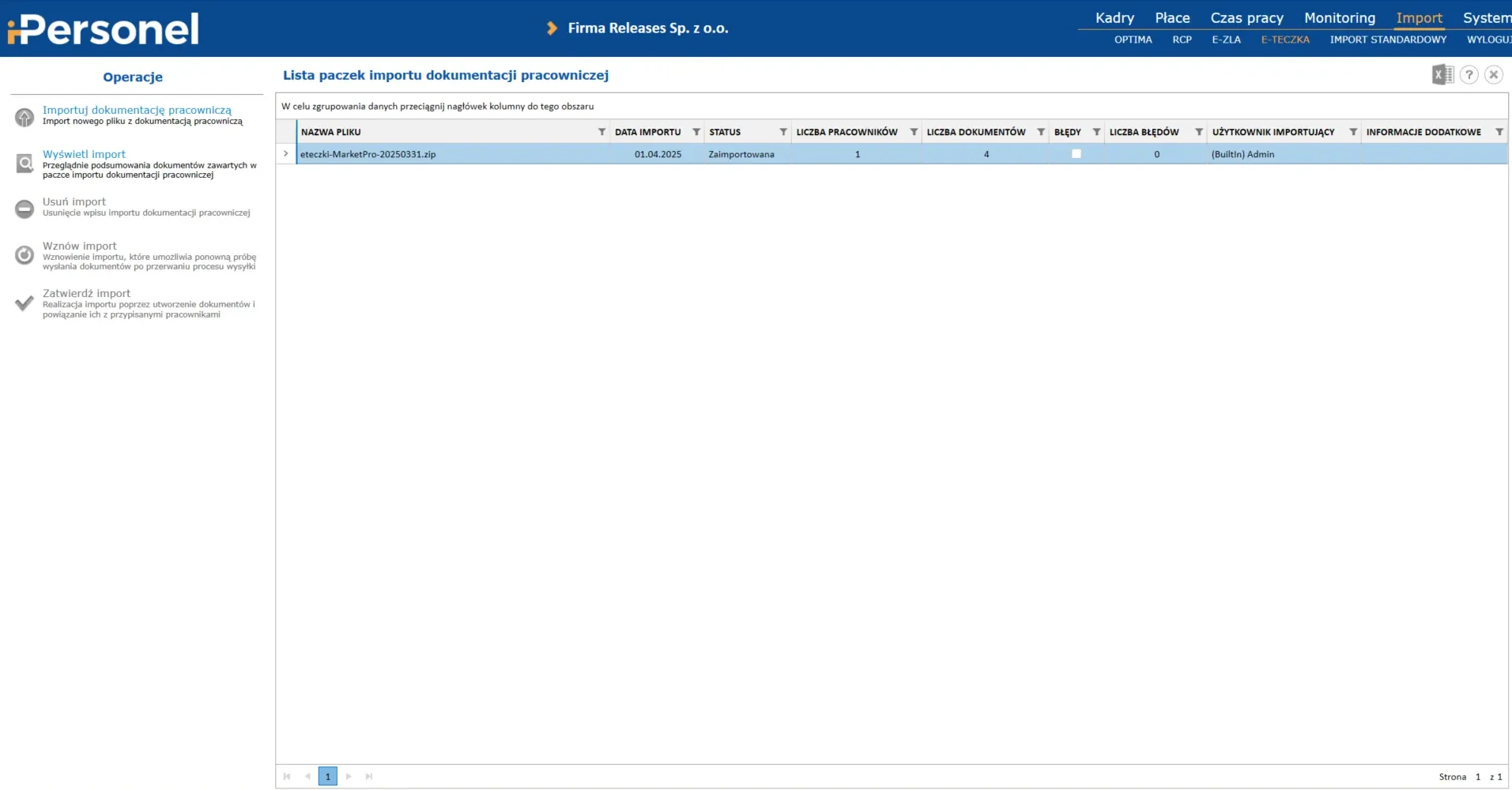Click the Usuń import minus icon
Image resolution: width=1512 pixels, height=790 pixels.
(25, 209)
